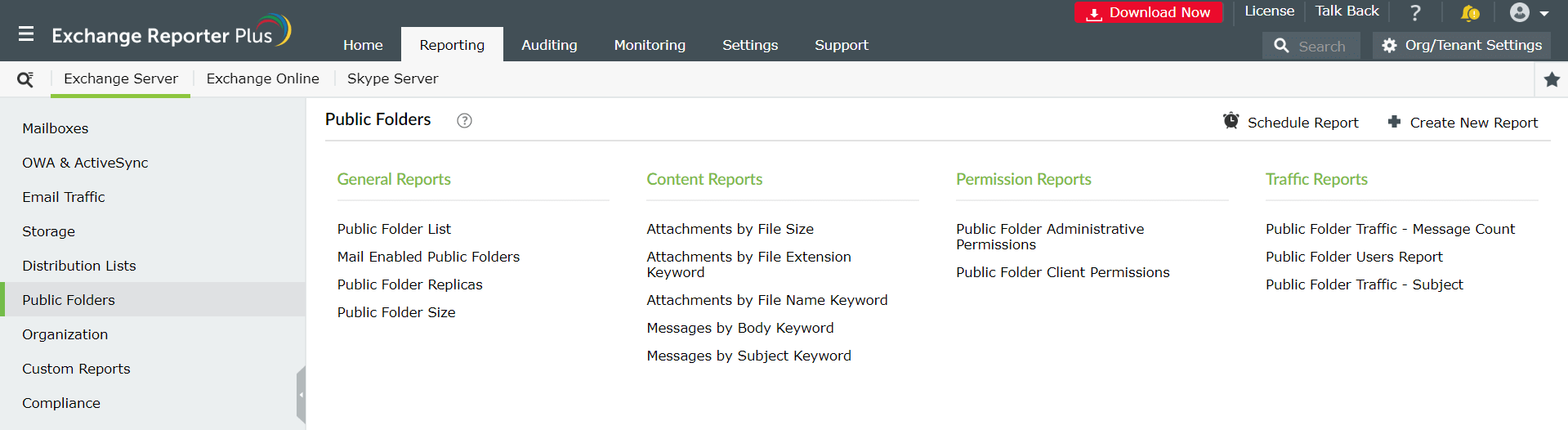Switch to the Auditing tab
The image size is (1568, 430).
point(549,45)
